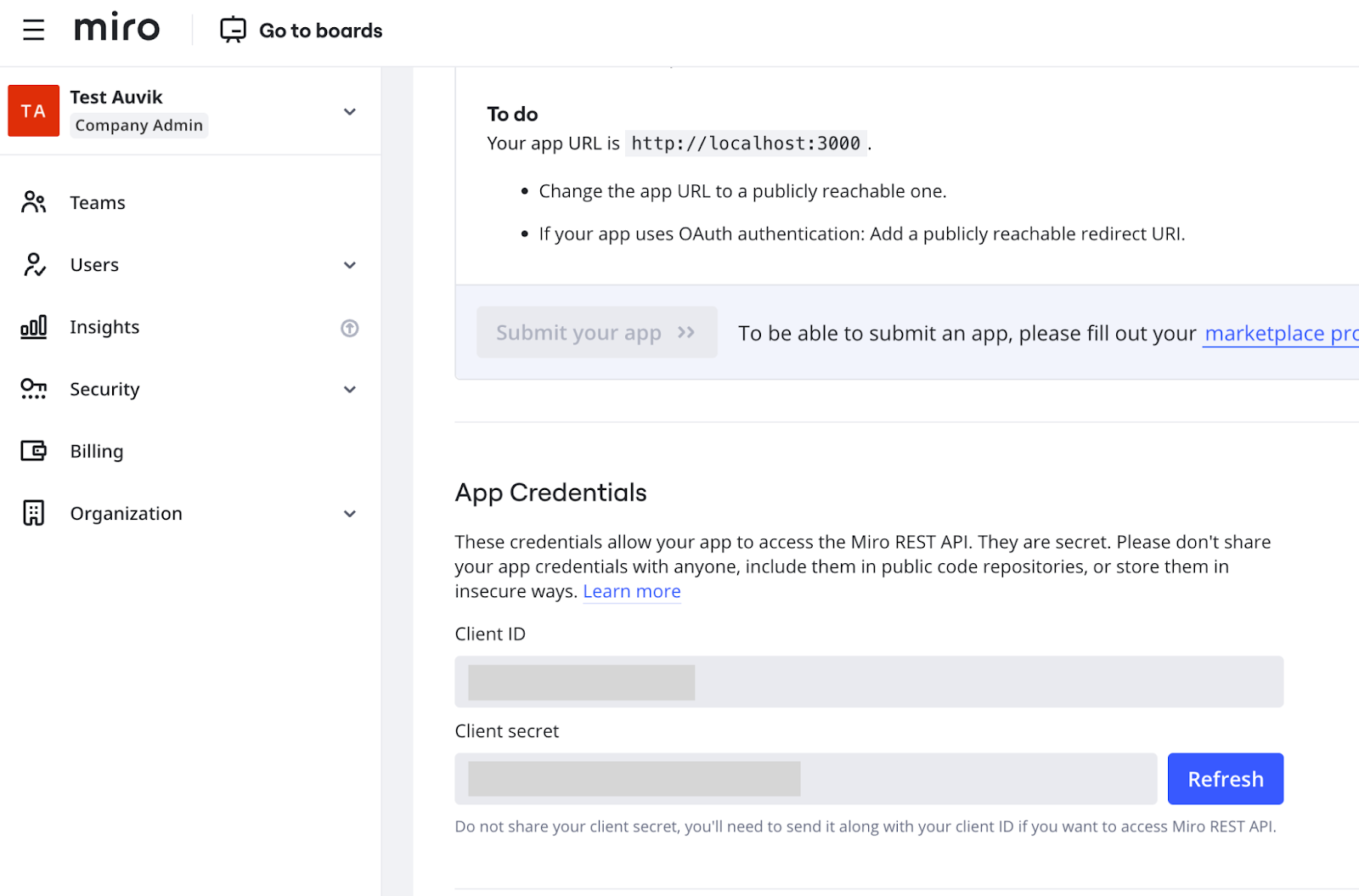This screenshot has height=896, width=1359.
Task: Open the Security menu item
Action: pyautogui.click(x=104, y=389)
